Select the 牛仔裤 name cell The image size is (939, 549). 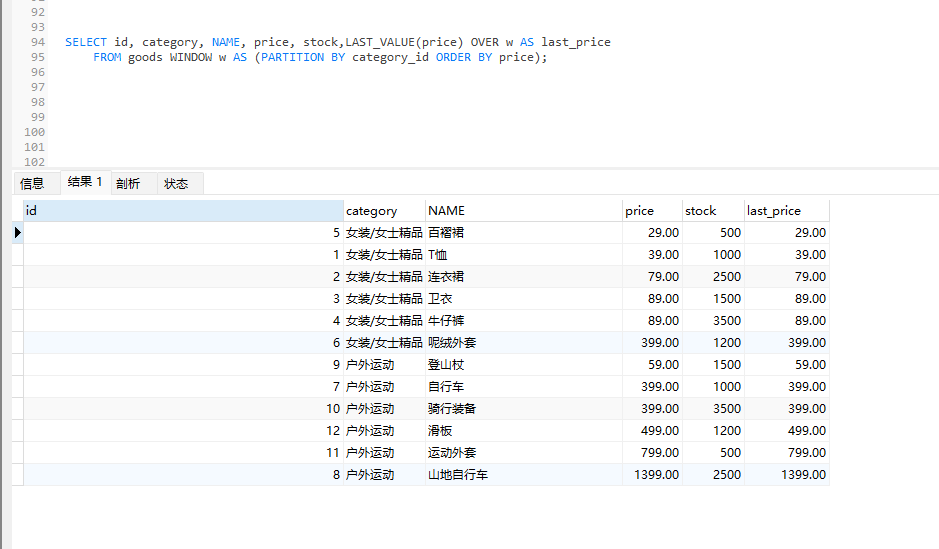coord(524,320)
